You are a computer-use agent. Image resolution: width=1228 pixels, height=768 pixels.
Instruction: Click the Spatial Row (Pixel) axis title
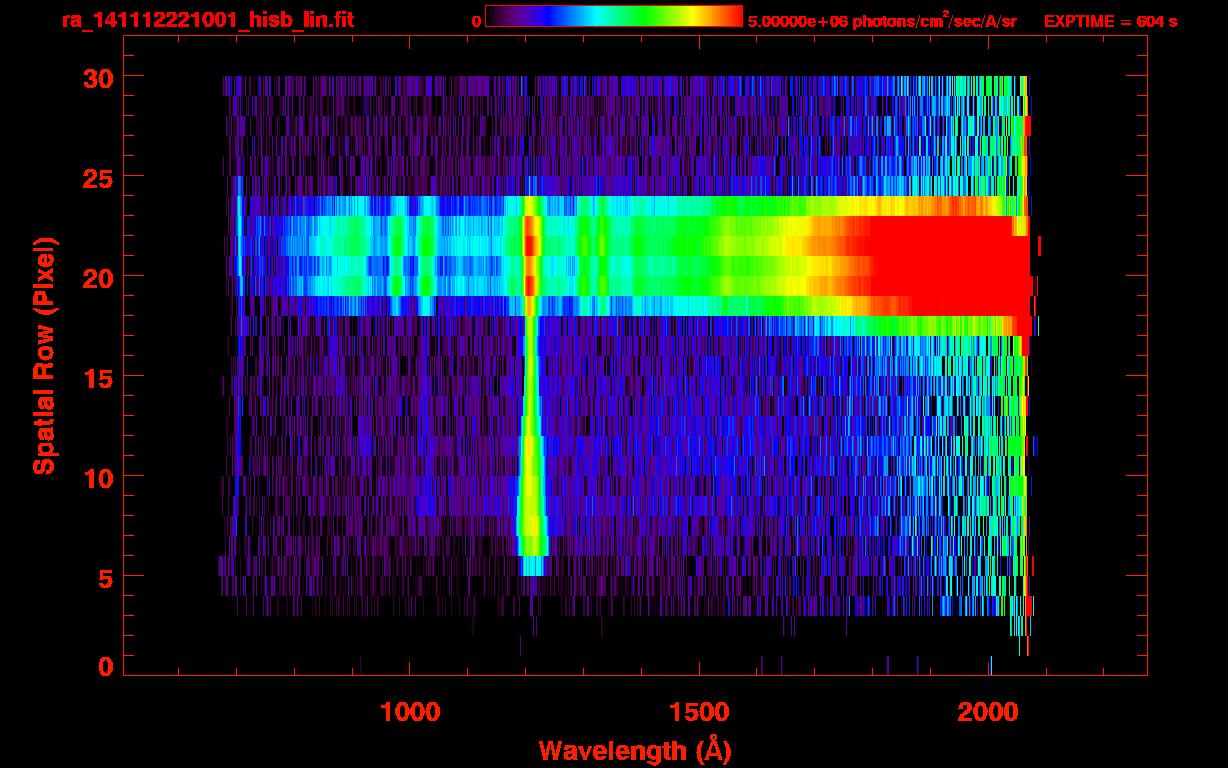[x=44, y=355]
